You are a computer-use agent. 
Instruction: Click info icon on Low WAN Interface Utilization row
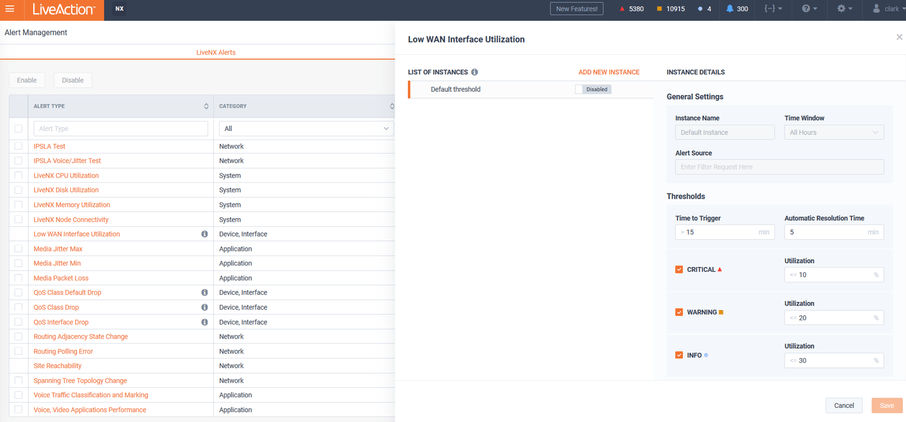205,234
